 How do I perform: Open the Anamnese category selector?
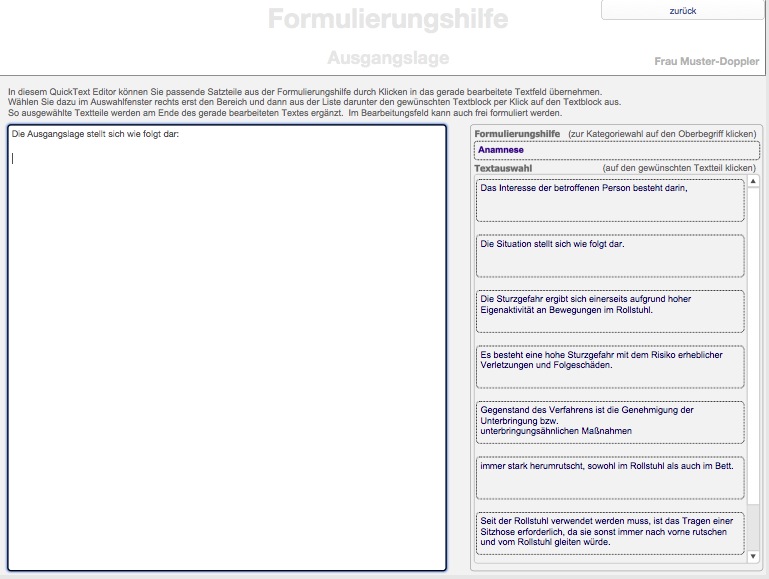616,150
